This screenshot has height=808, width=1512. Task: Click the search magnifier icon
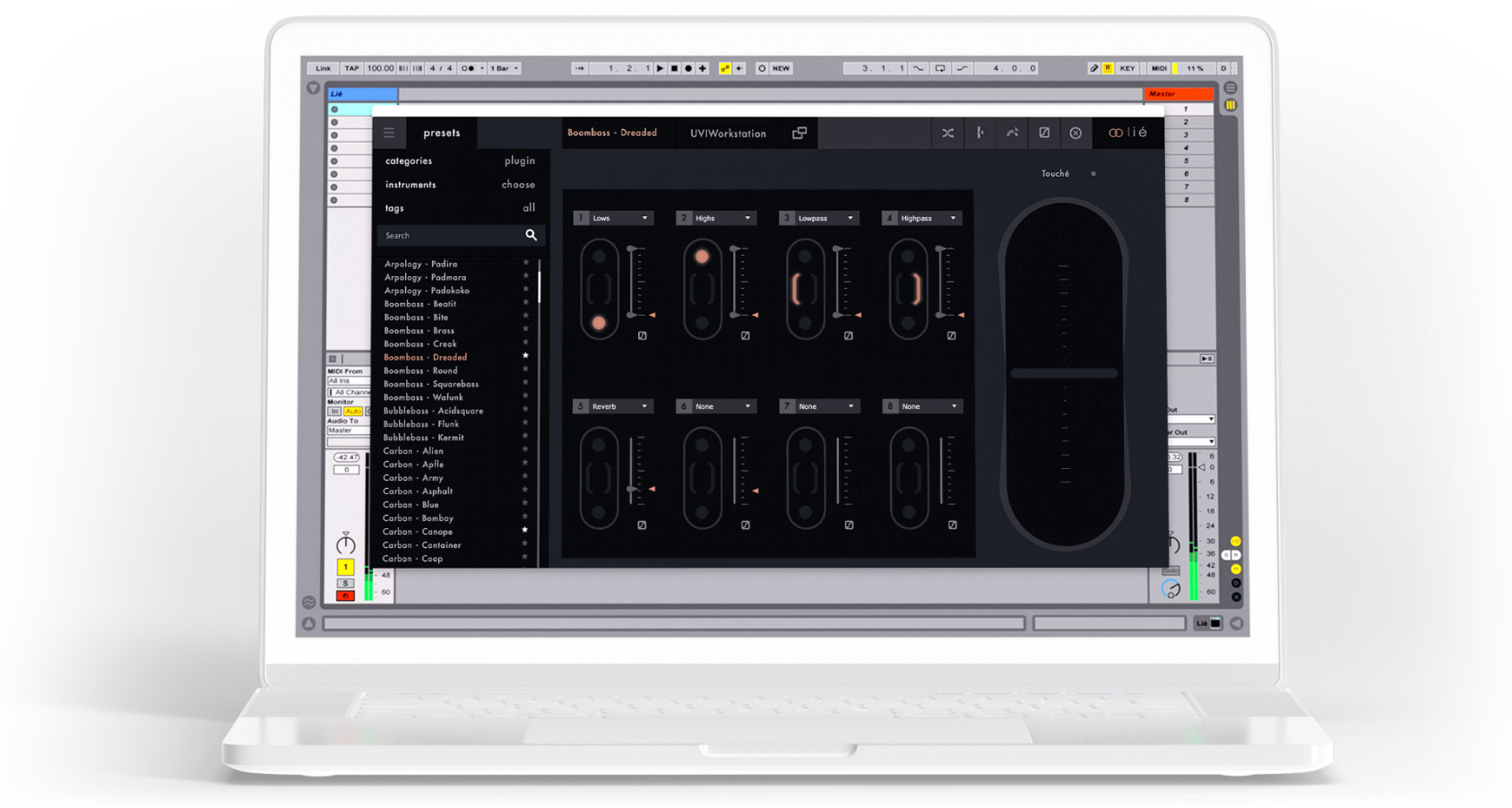pyautogui.click(x=531, y=235)
